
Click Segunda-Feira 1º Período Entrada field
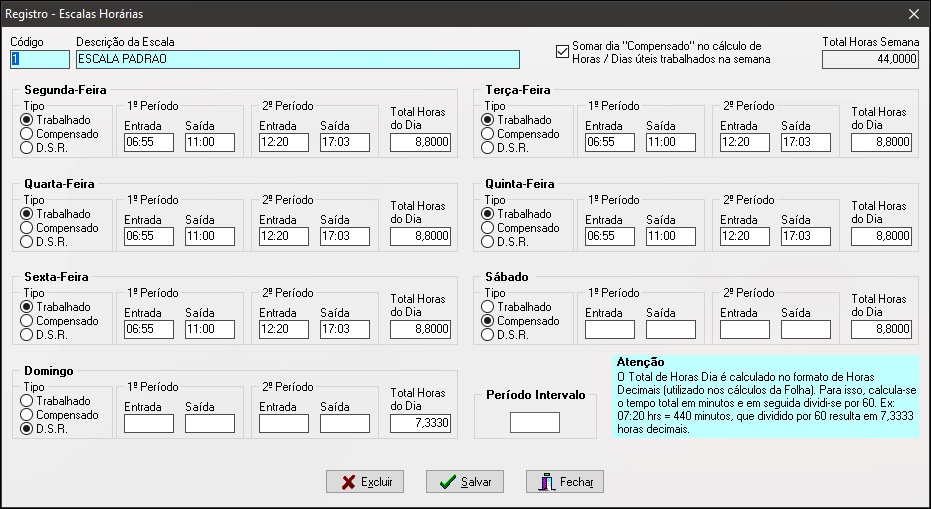[149, 143]
